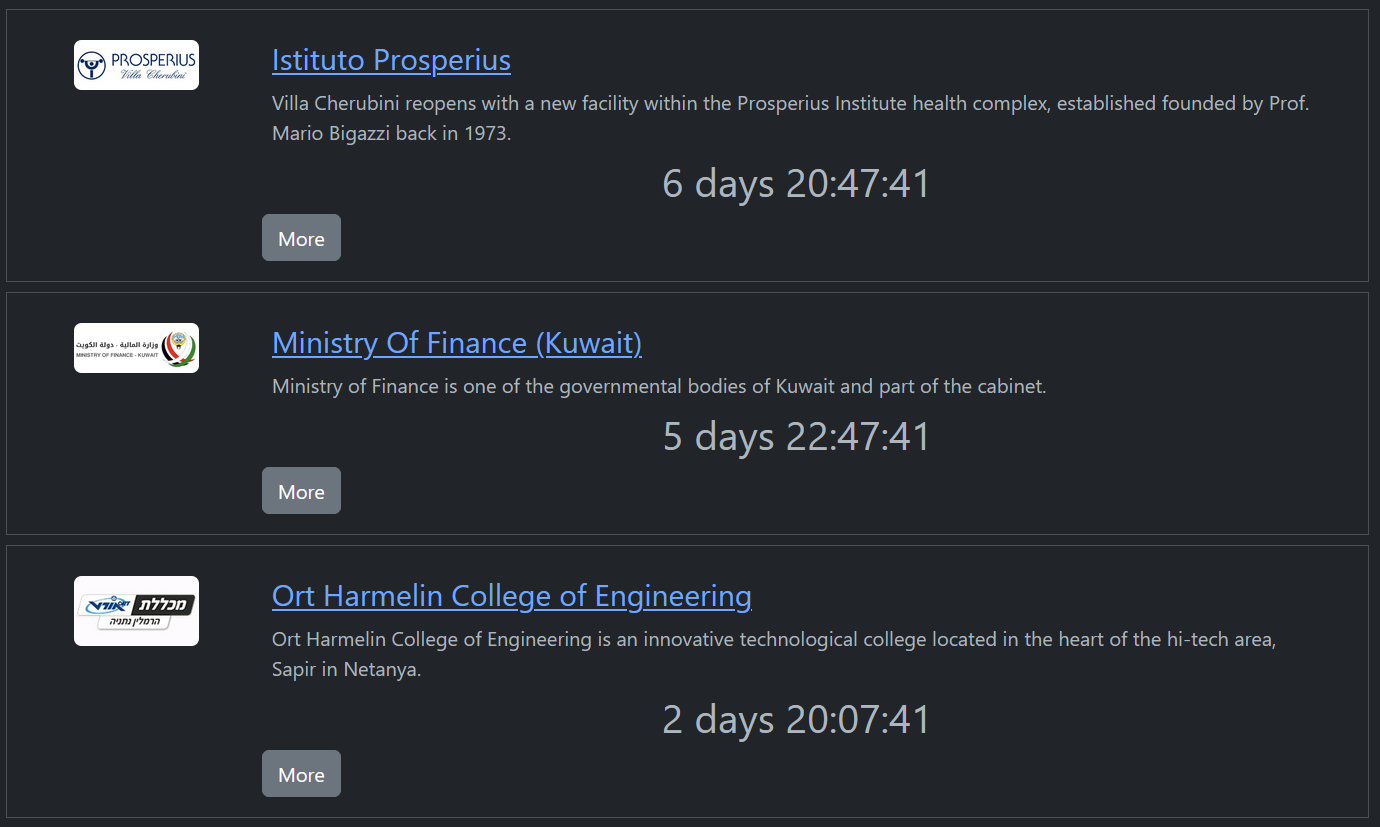Open the Ministry Of Finance (Kuwait) link

[456, 343]
